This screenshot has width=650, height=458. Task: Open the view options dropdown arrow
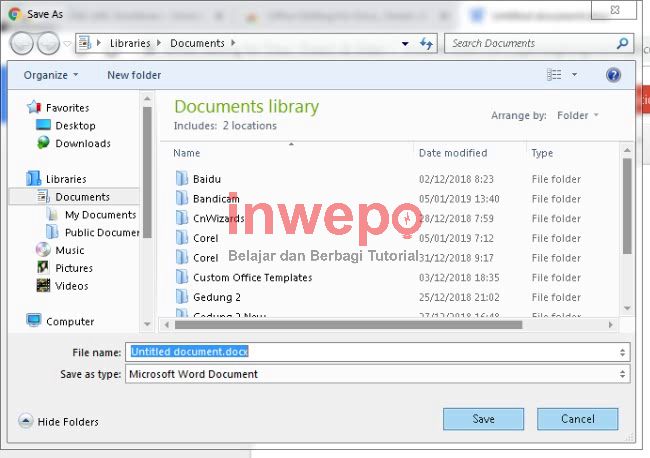(575, 75)
